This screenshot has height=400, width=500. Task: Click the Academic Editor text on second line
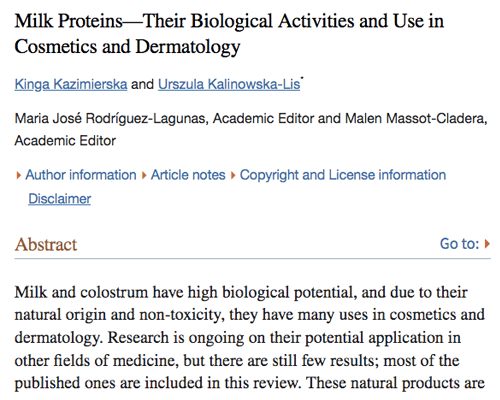click(x=65, y=141)
